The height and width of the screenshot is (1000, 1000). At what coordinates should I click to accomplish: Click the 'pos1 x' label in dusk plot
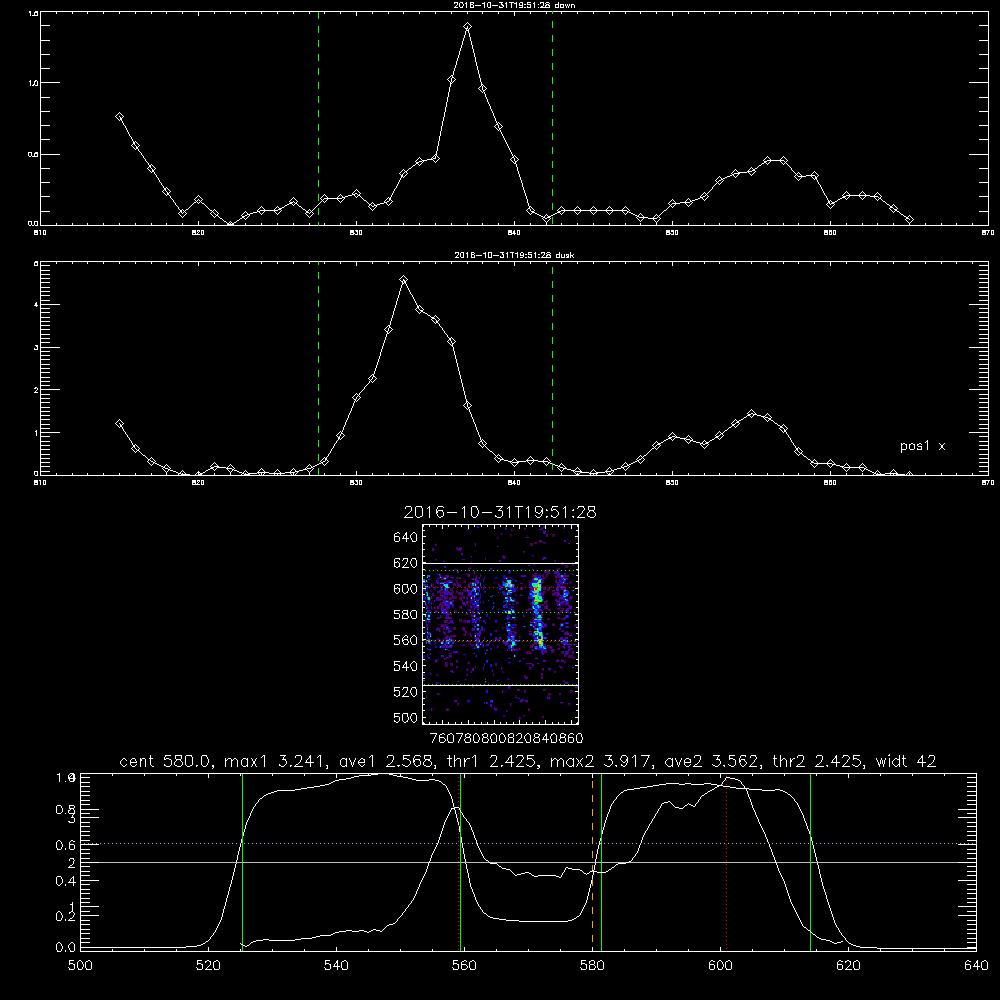tap(922, 446)
